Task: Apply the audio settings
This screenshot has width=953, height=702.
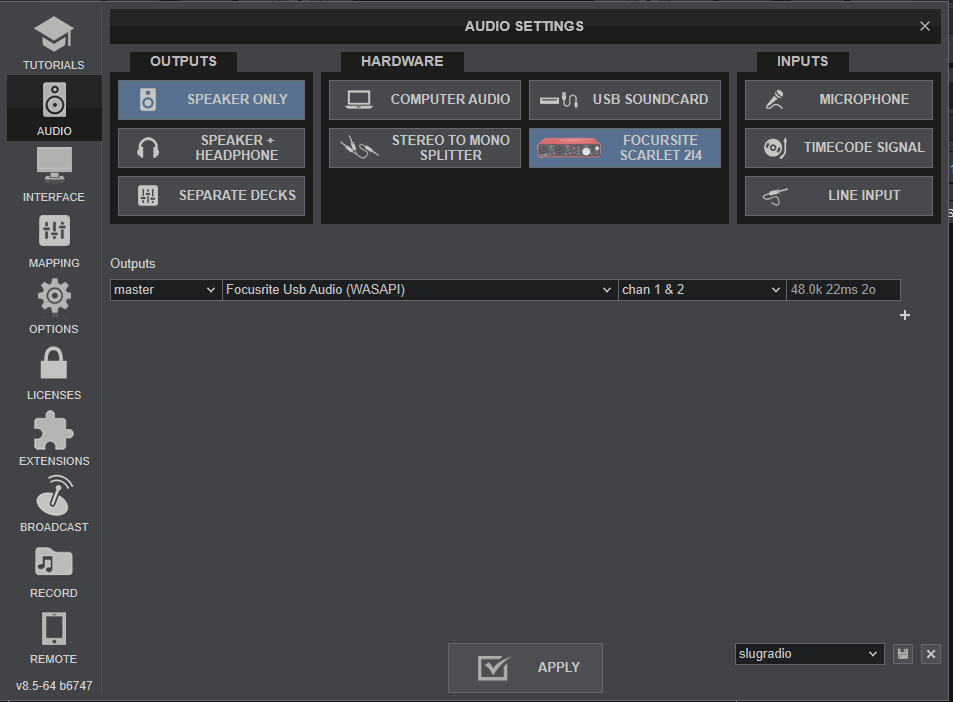Action: (x=525, y=667)
